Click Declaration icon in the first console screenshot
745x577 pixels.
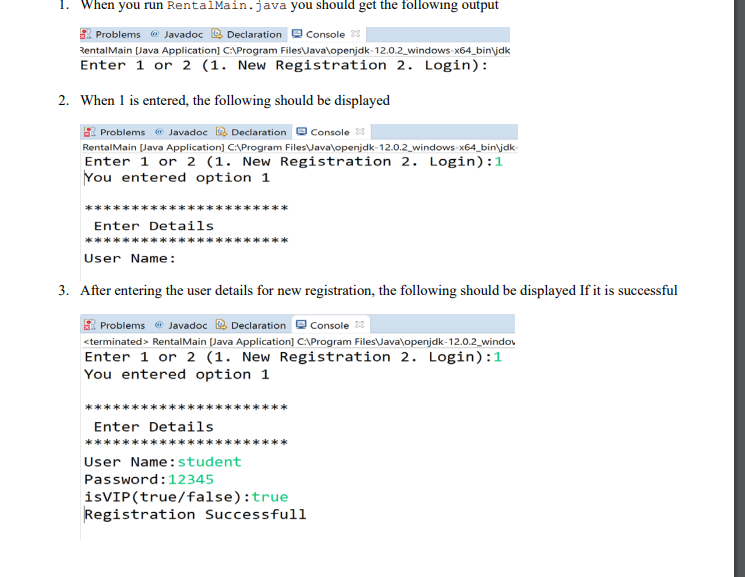[x=217, y=34]
